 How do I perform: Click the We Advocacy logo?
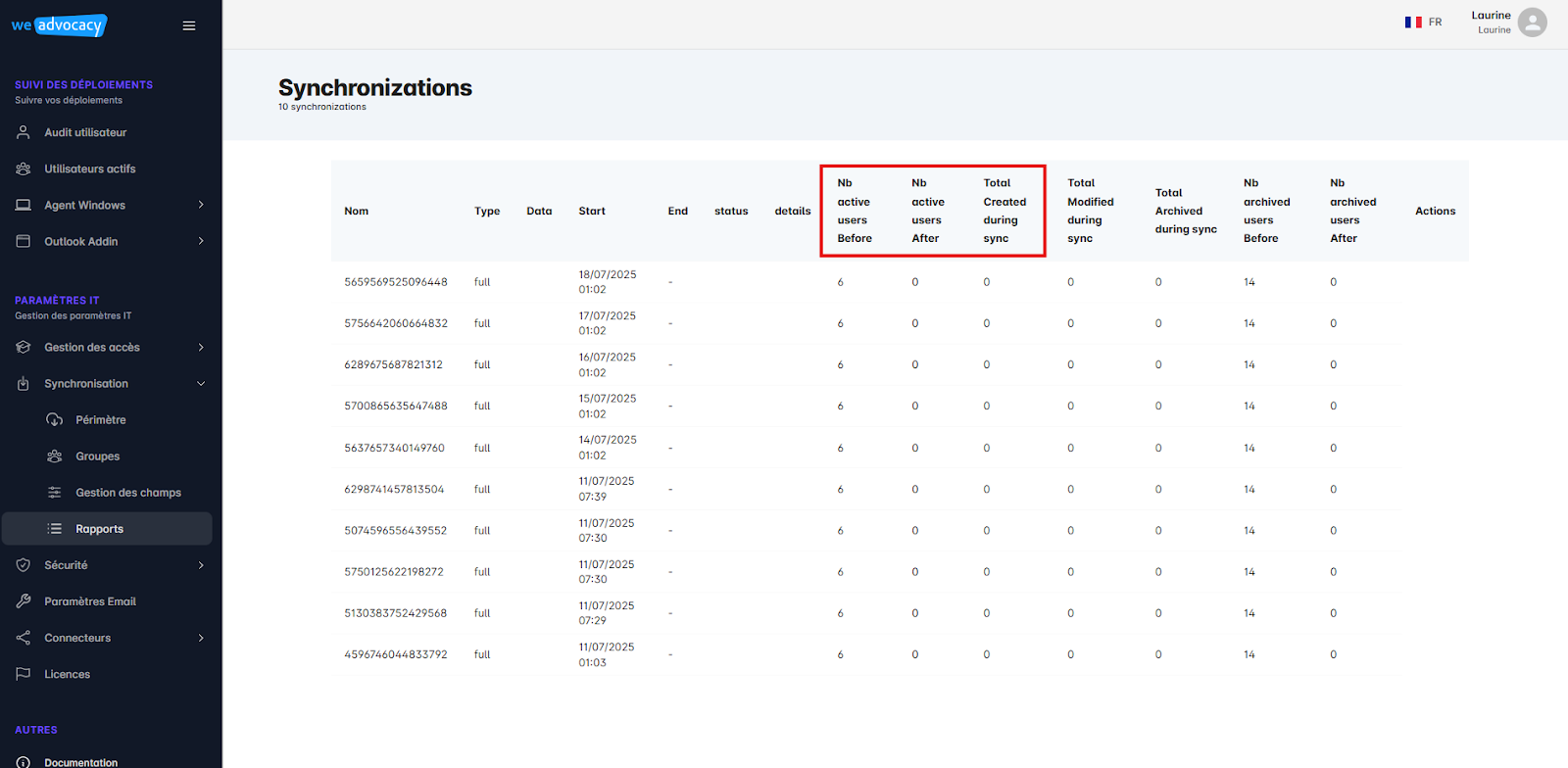[x=59, y=25]
